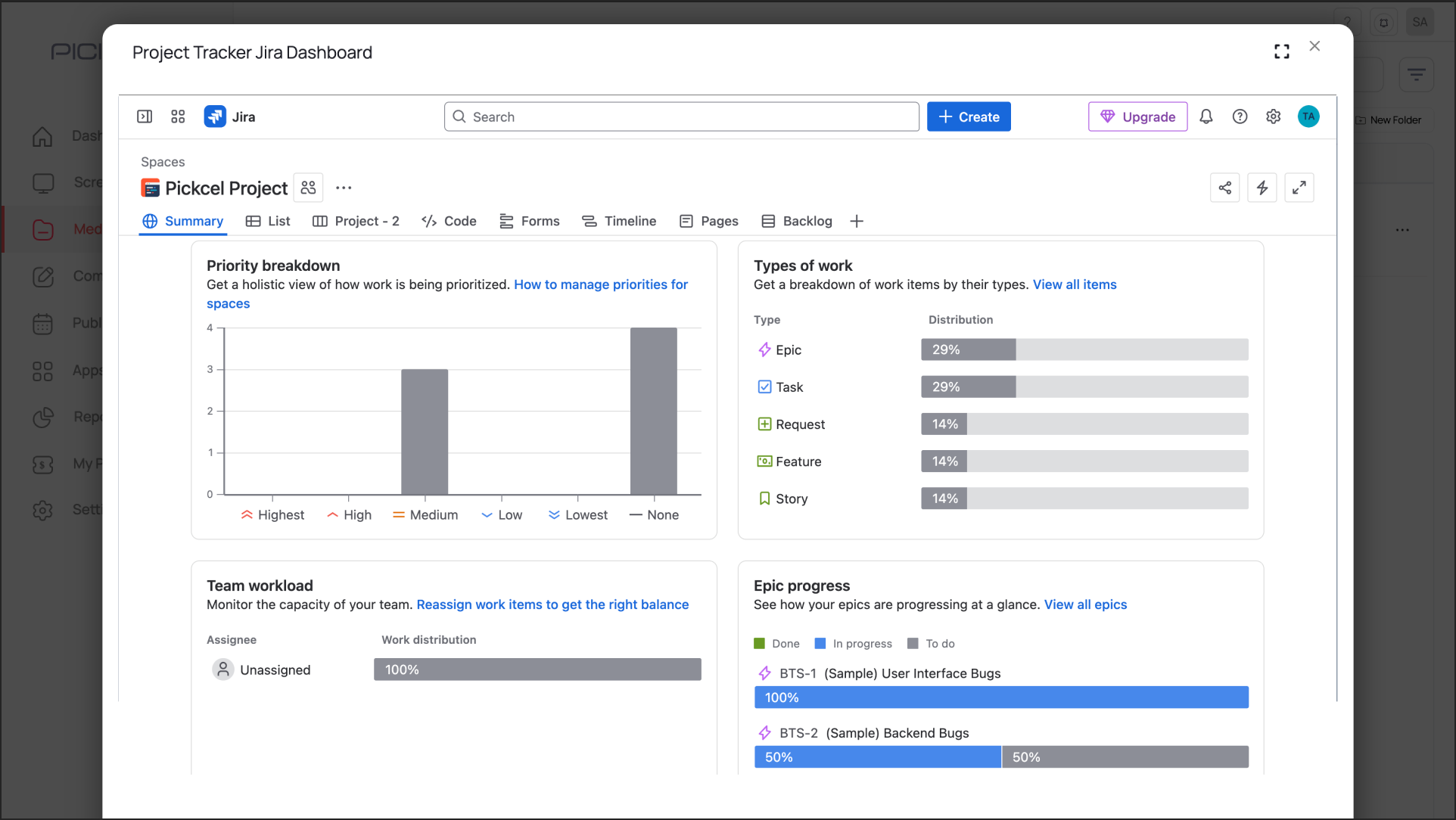The height and width of the screenshot is (820, 1456).
Task: Open the three-dot menu beside New Folder
Action: point(1402,229)
